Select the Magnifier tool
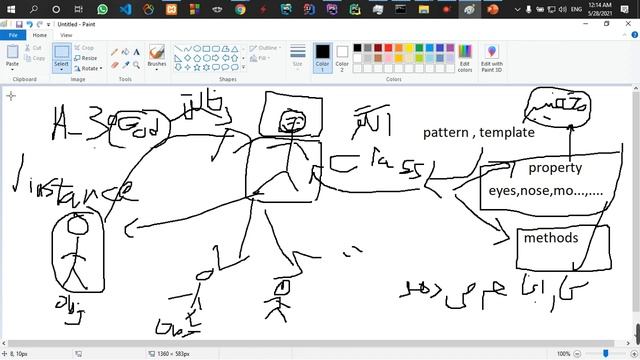Screen dimensions: 640x360 point(136,65)
